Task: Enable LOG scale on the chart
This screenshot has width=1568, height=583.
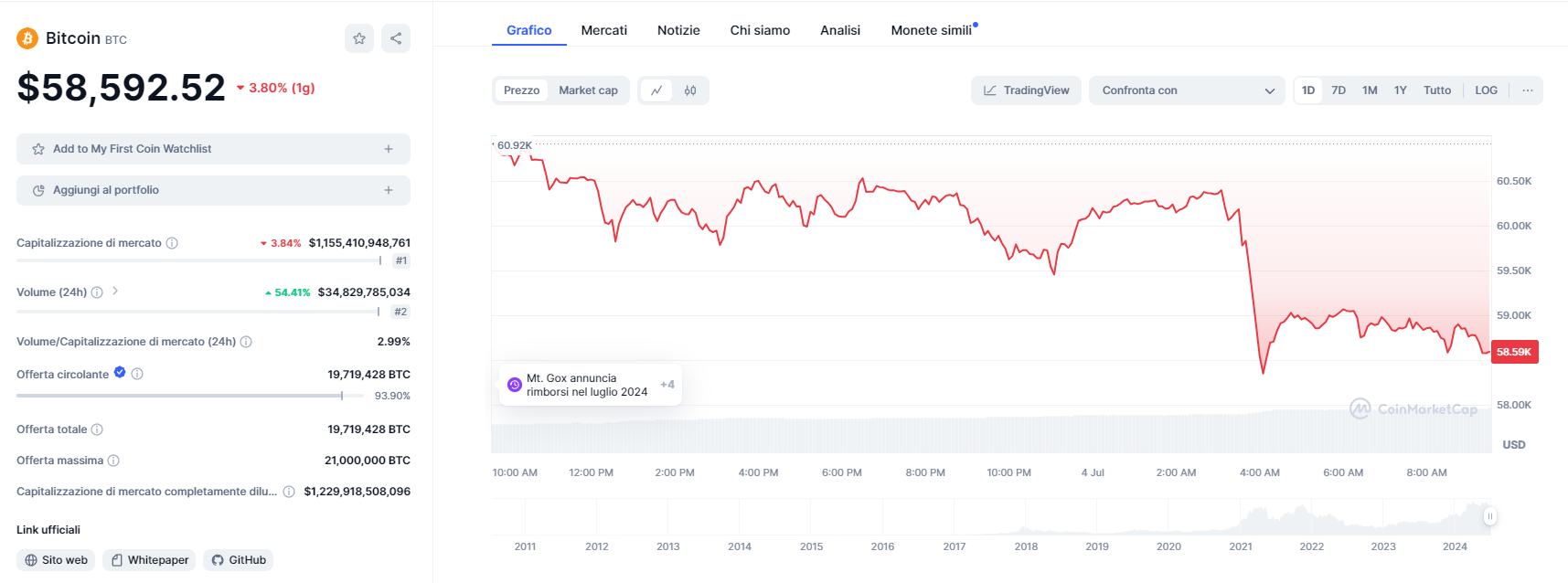Action: click(1486, 90)
